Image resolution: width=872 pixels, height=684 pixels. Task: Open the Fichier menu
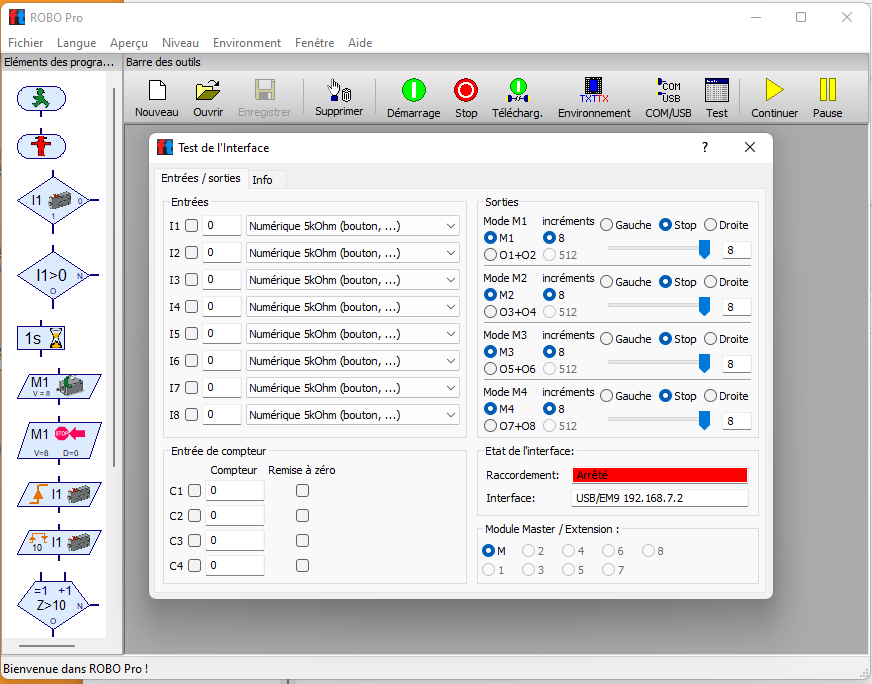(26, 43)
